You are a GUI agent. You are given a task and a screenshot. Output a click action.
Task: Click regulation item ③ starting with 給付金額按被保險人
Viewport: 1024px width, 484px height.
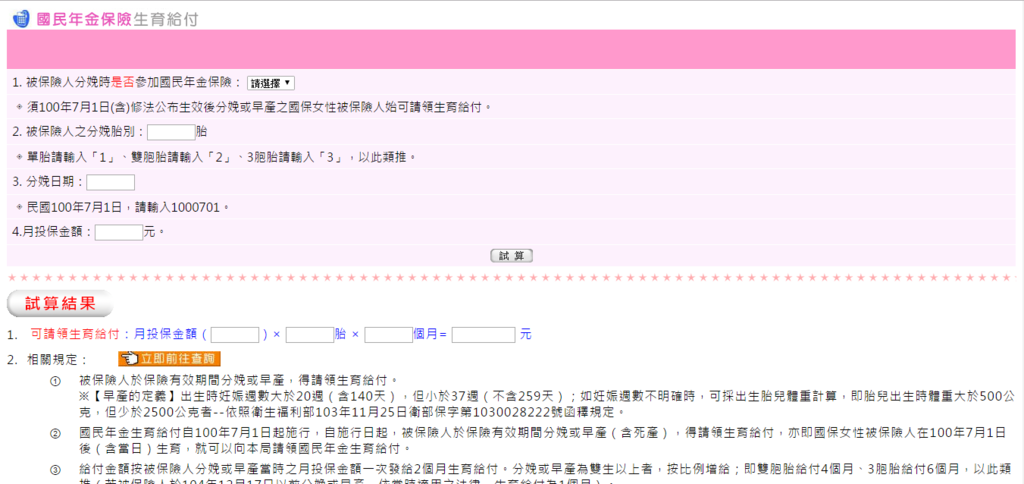(547, 476)
